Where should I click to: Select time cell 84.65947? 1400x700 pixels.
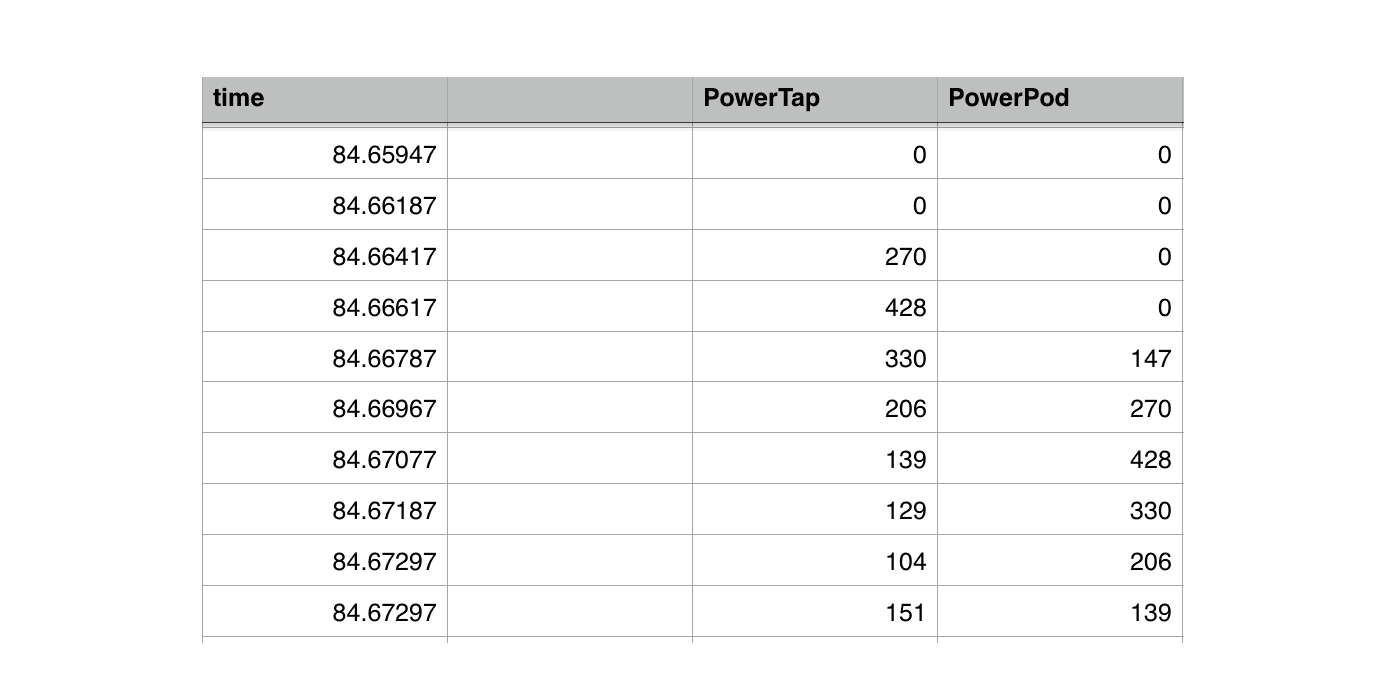click(324, 155)
